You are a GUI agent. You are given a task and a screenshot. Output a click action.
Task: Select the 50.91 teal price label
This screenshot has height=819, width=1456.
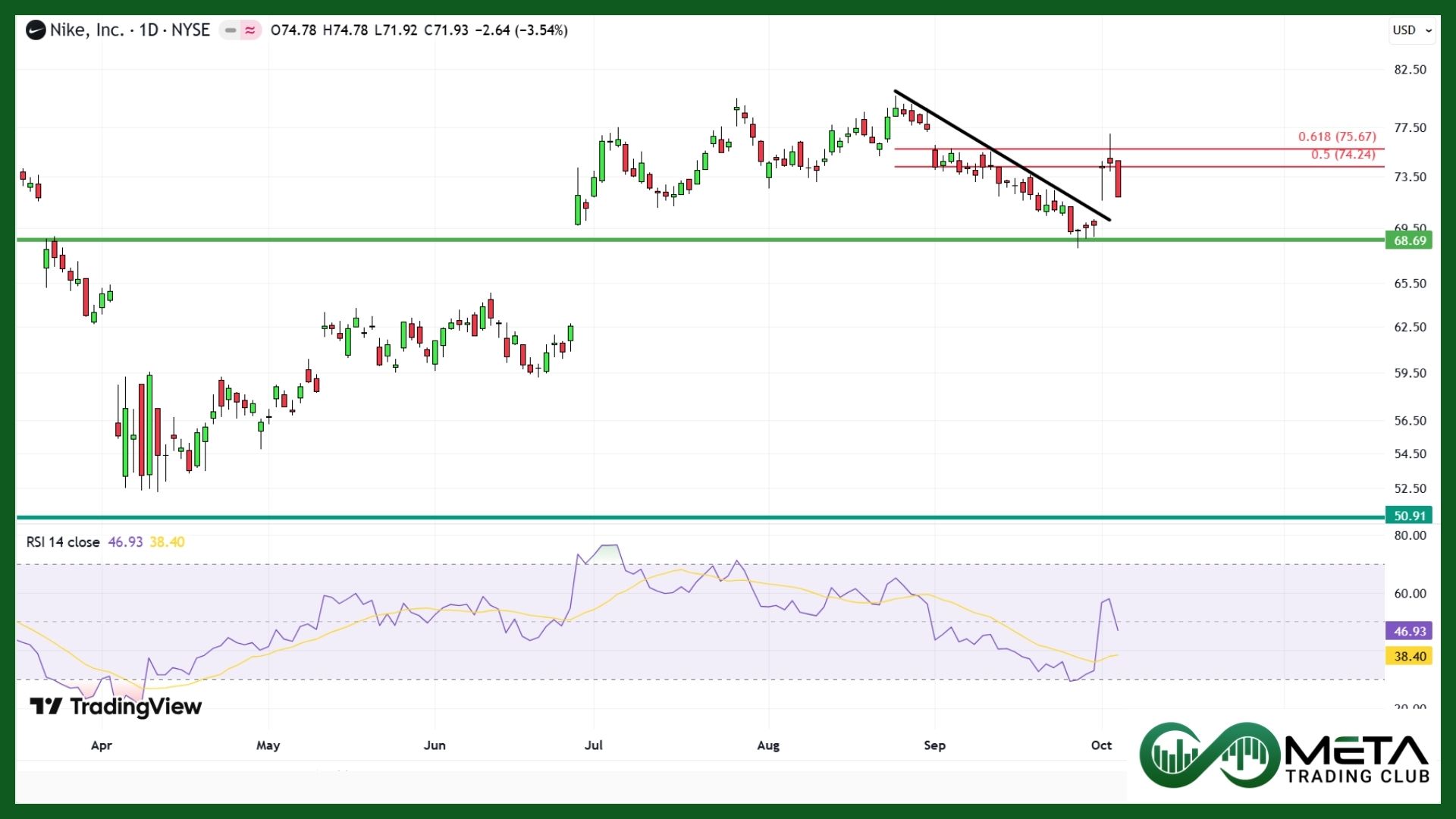tap(1409, 516)
